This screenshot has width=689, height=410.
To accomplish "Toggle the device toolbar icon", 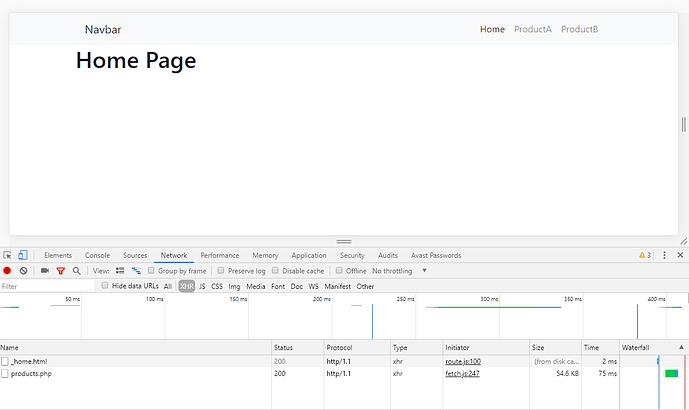I will coord(23,256).
